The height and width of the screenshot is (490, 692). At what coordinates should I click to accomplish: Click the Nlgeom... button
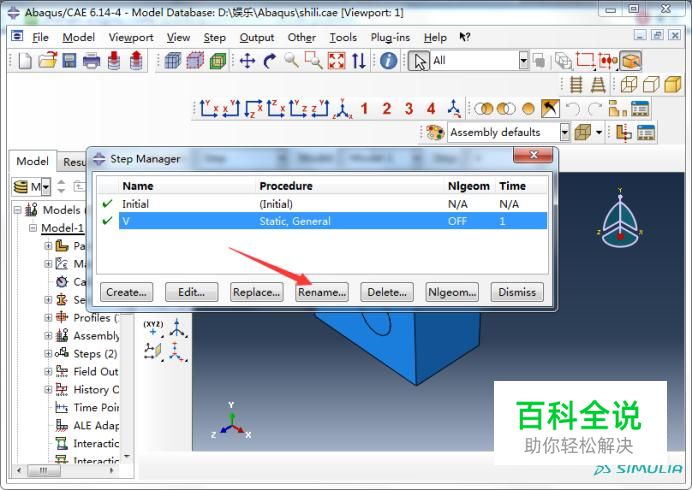452,292
